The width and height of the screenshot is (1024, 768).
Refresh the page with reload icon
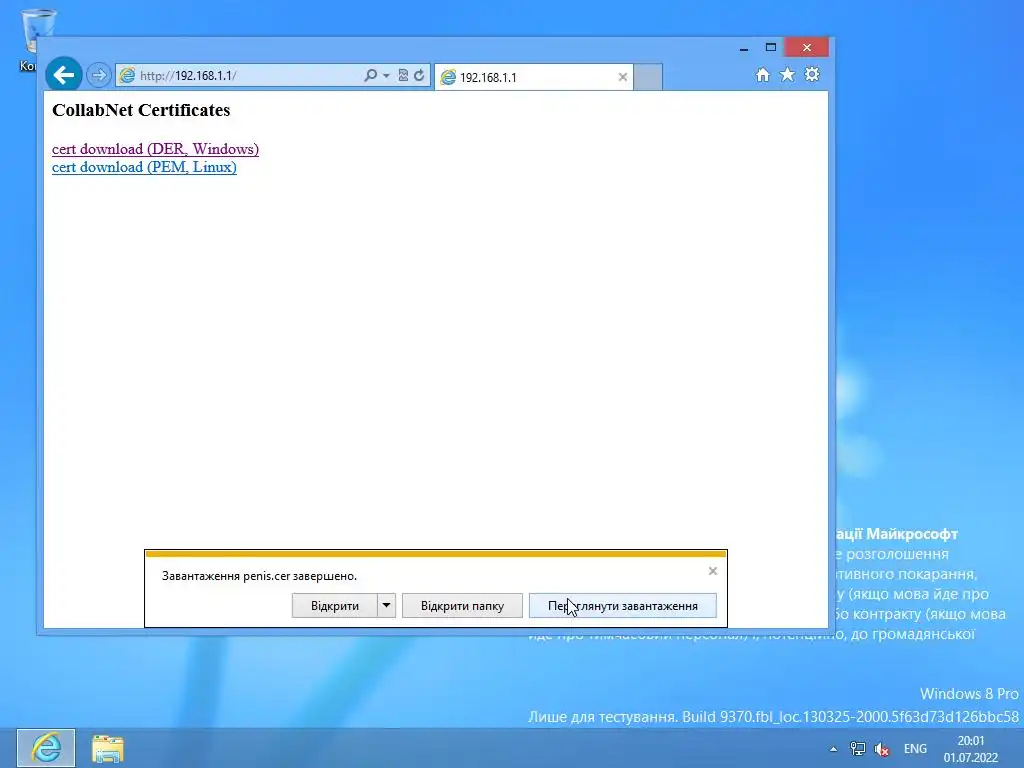pyautogui.click(x=419, y=75)
